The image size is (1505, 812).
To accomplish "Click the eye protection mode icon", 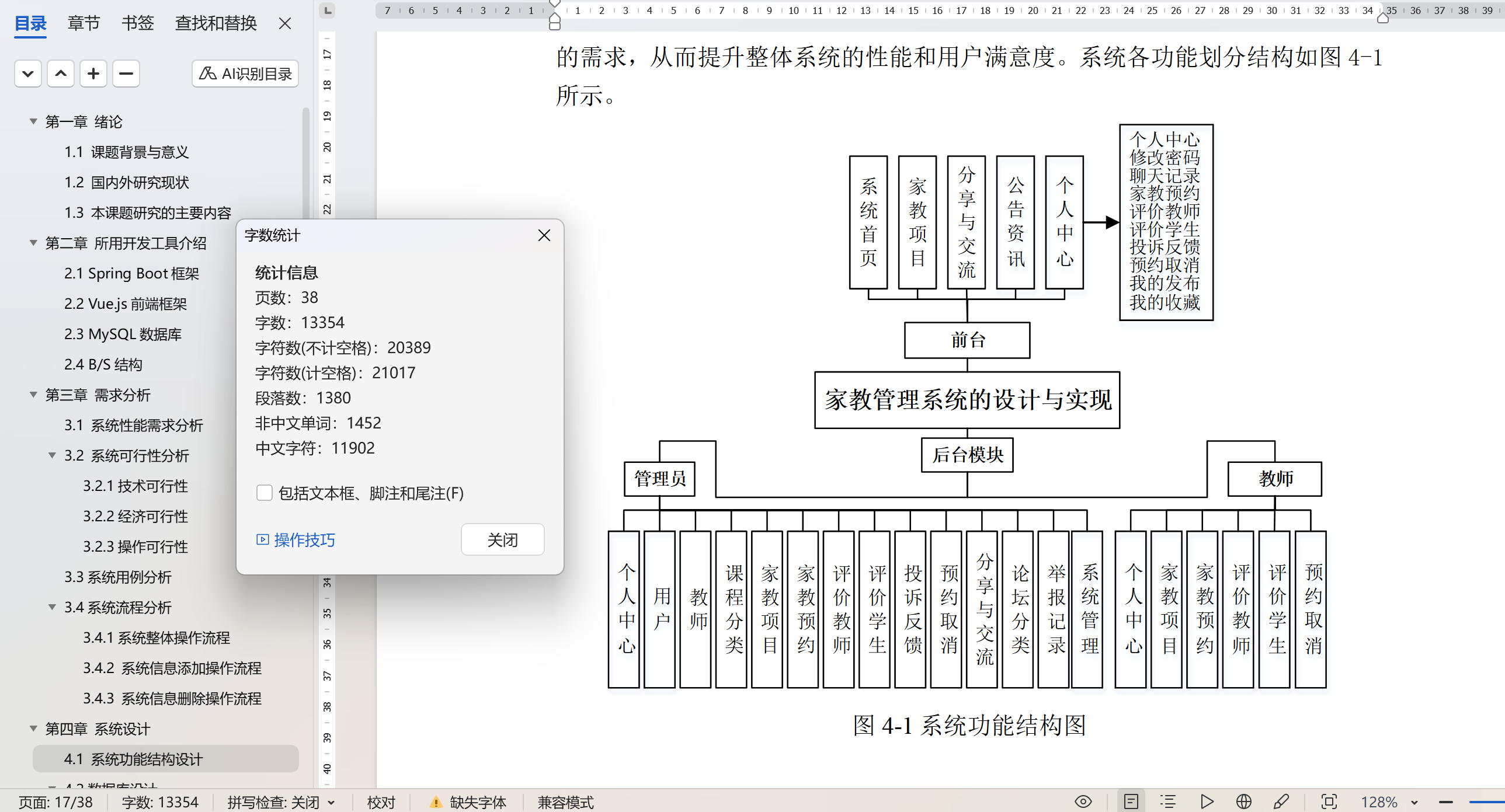I will point(1083,801).
